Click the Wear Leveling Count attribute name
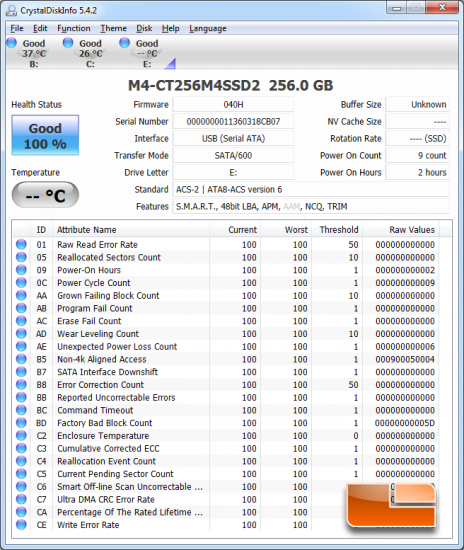This screenshot has height=550, width=464. tap(98, 334)
